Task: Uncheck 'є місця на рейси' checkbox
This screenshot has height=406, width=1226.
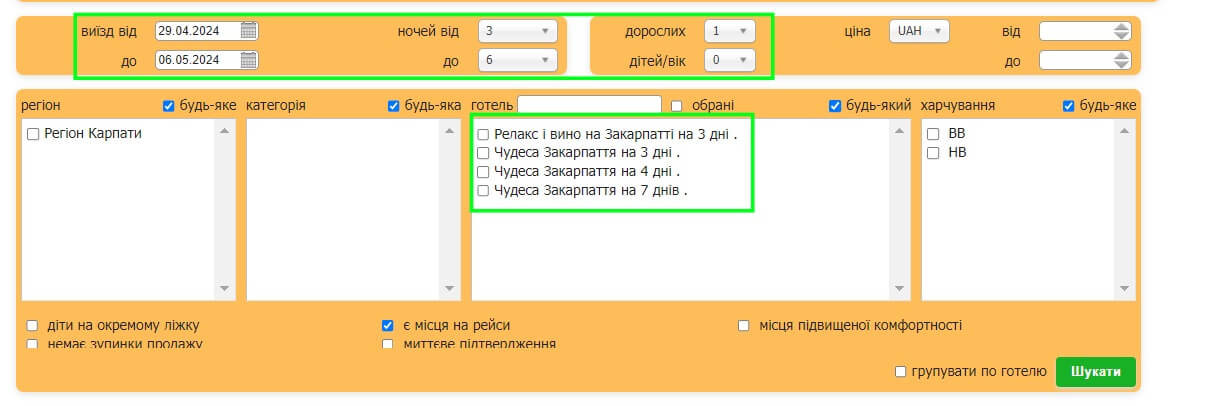Action: coord(388,326)
